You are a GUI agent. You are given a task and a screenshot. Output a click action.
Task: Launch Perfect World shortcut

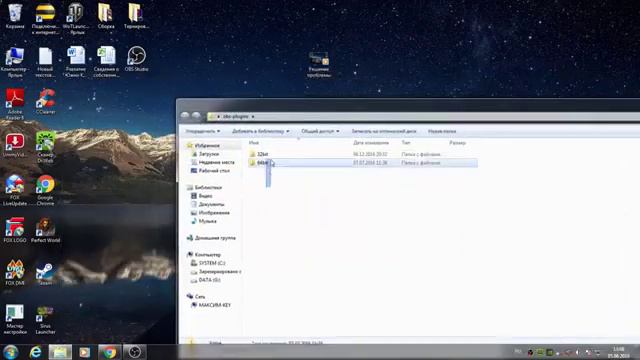tap(45, 230)
